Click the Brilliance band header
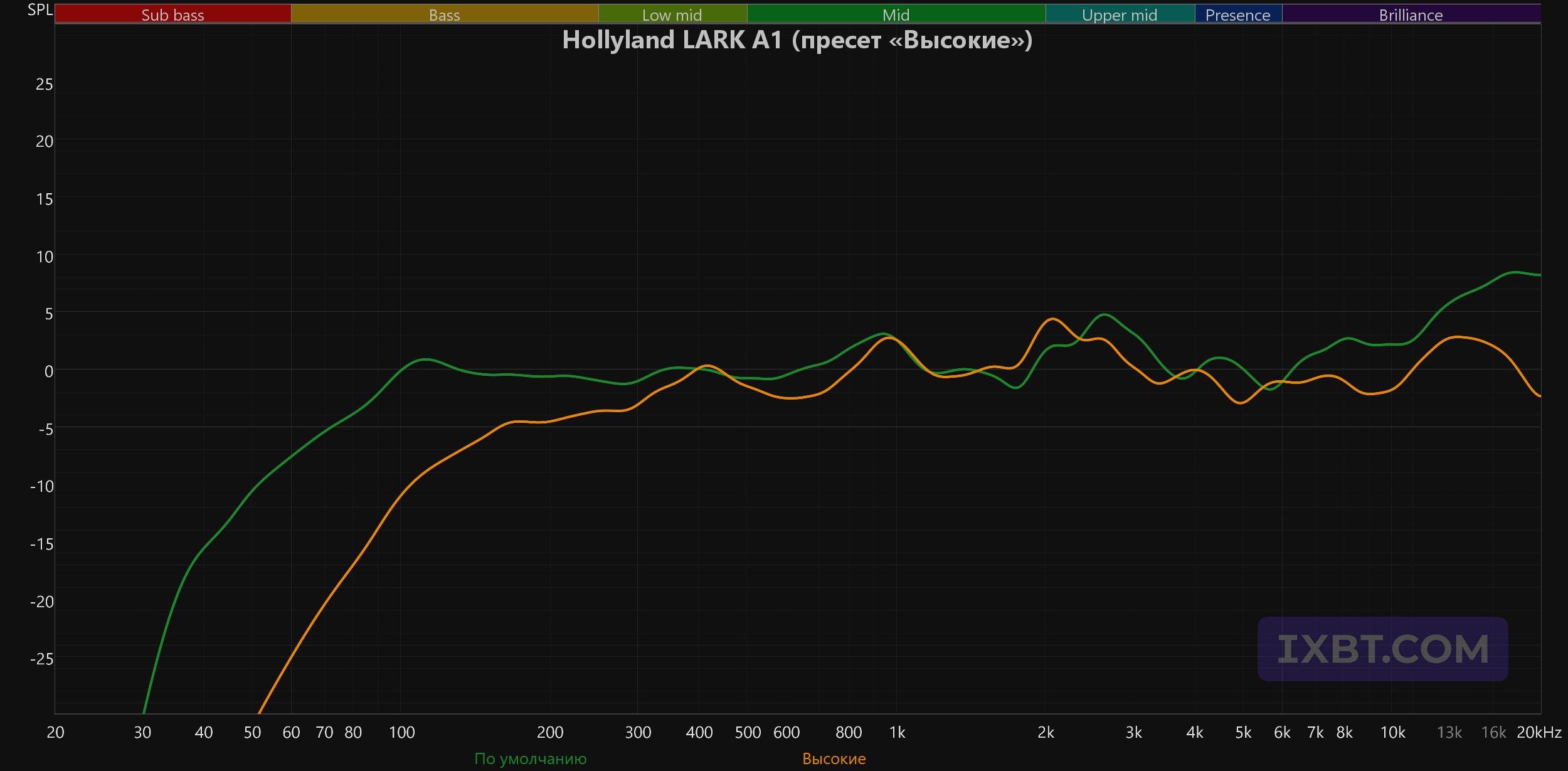 tap(1411, 14)
